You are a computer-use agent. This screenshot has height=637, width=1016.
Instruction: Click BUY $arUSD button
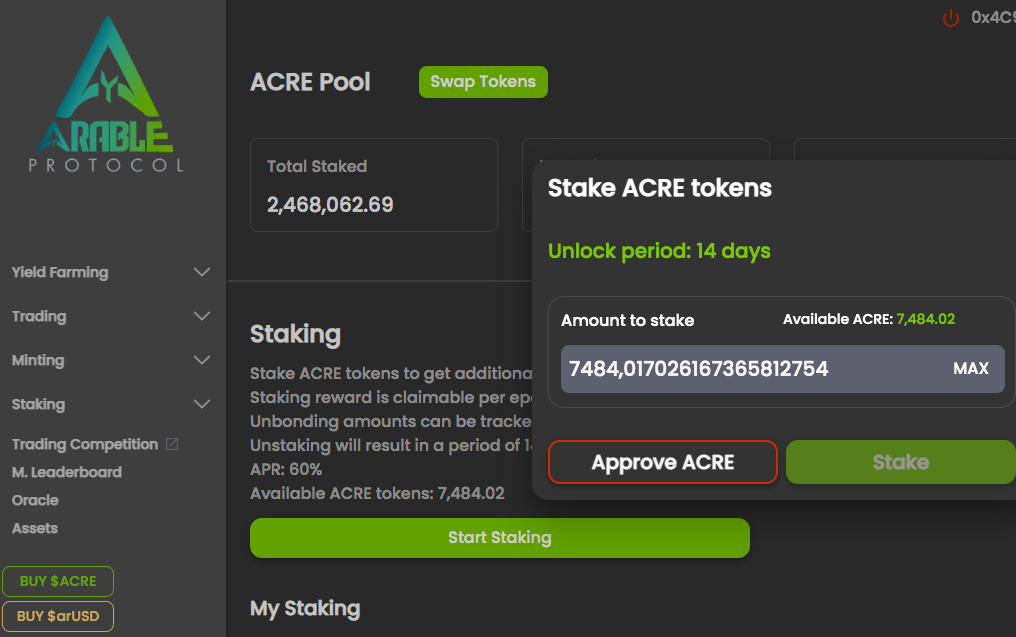click(x=58, y=616)
